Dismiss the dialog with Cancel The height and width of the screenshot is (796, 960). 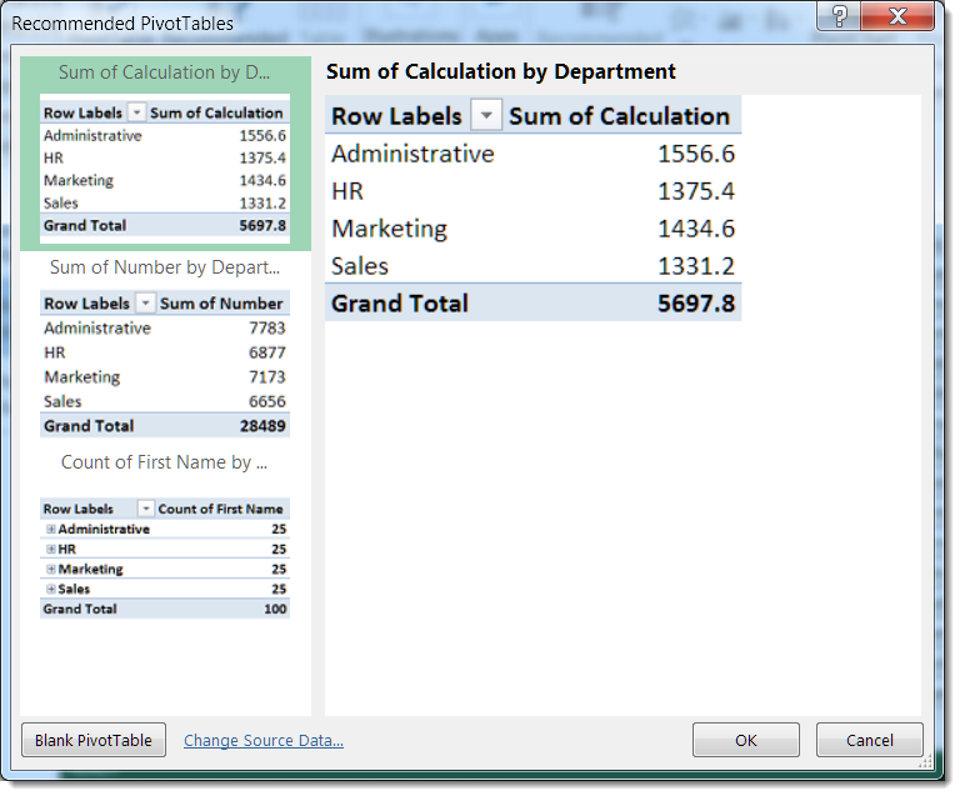[x=869, y=740]
